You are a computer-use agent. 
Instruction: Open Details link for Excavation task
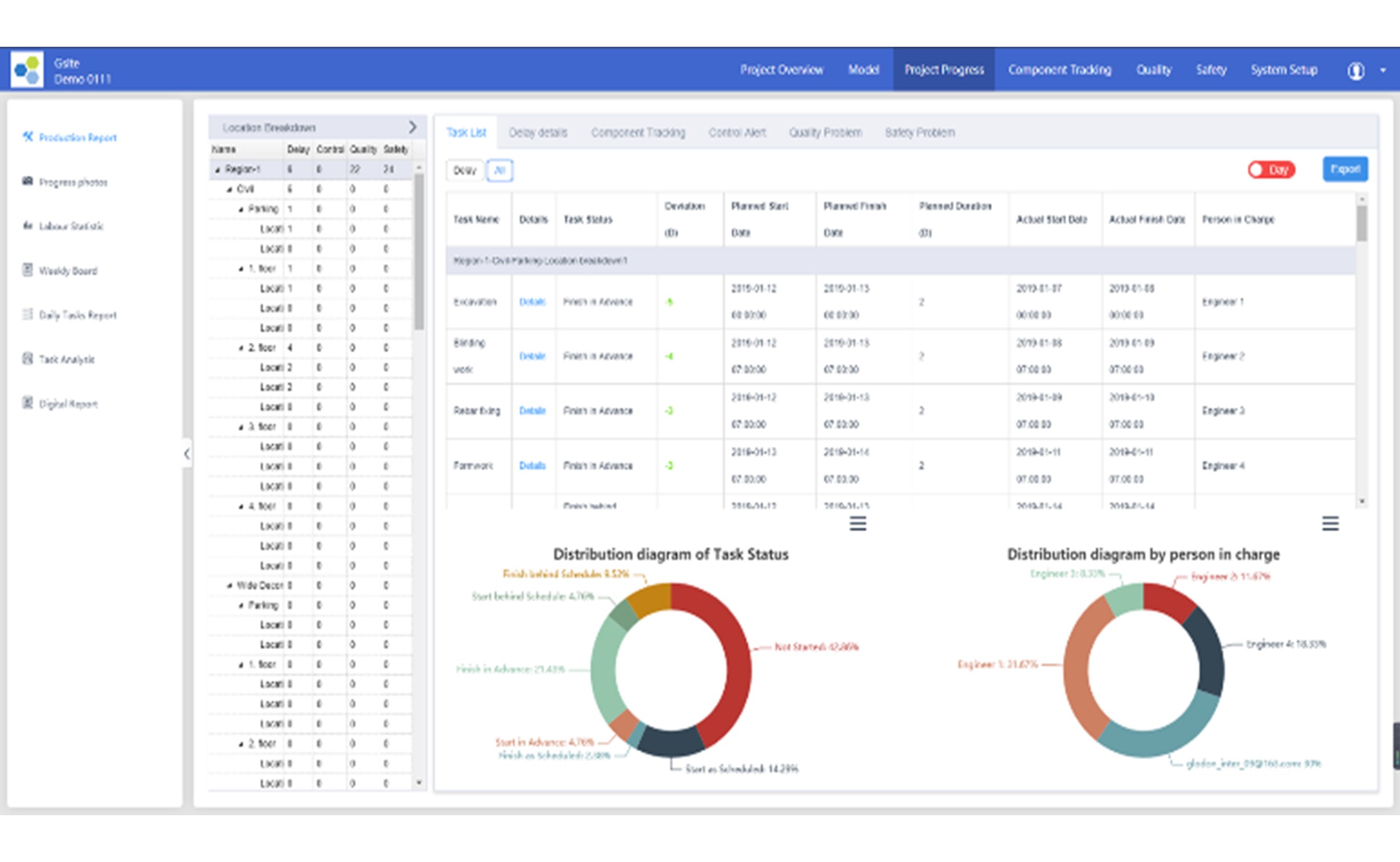click(x=532, y=302)
